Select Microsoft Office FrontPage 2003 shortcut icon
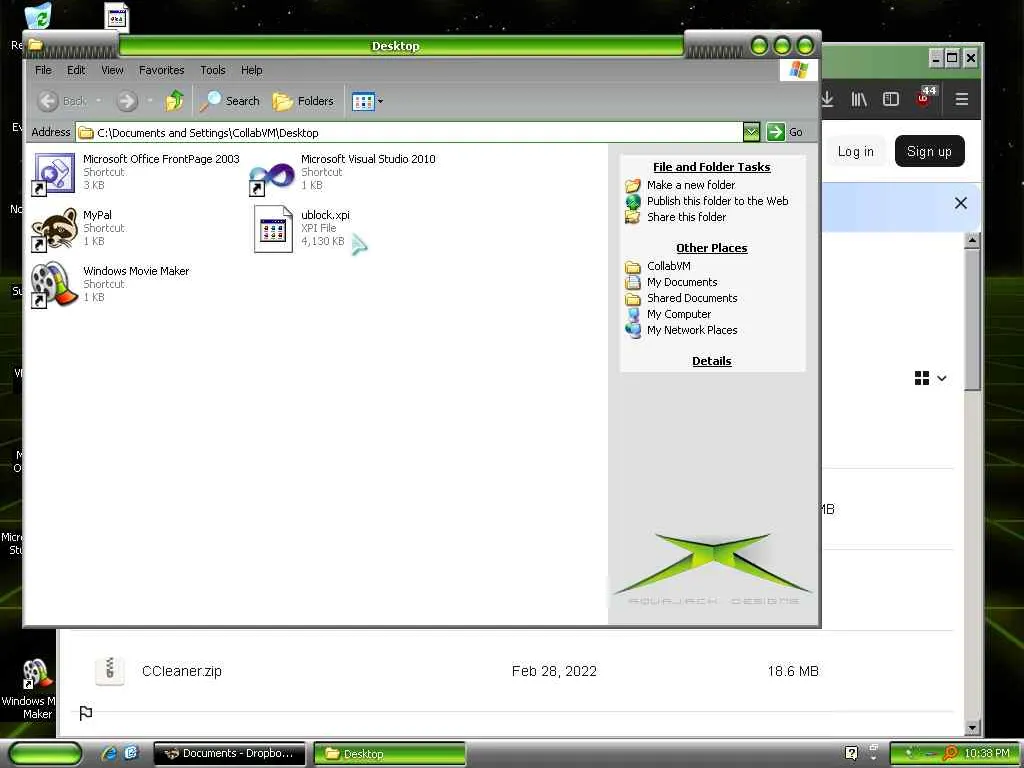Viewport: 1024px width, 768px height. click(54, 174)
